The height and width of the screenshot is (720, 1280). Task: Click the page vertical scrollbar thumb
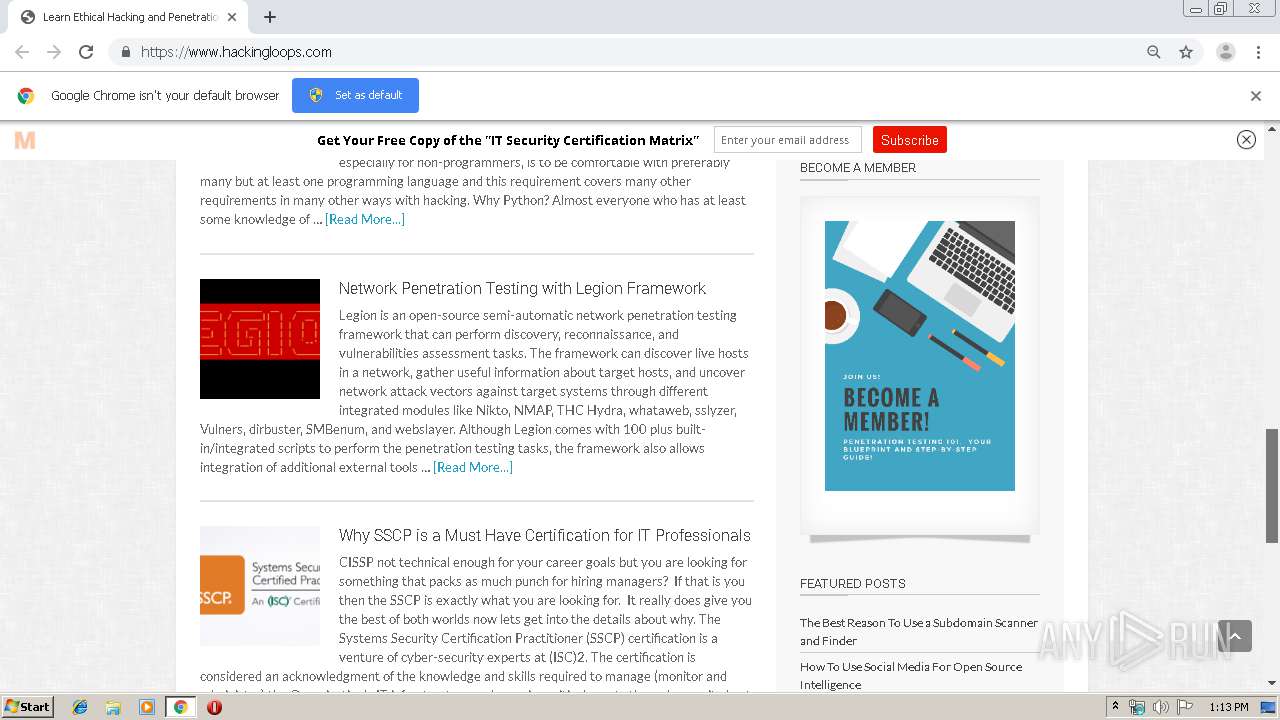pyautogui.click(x=1272, y=486)
